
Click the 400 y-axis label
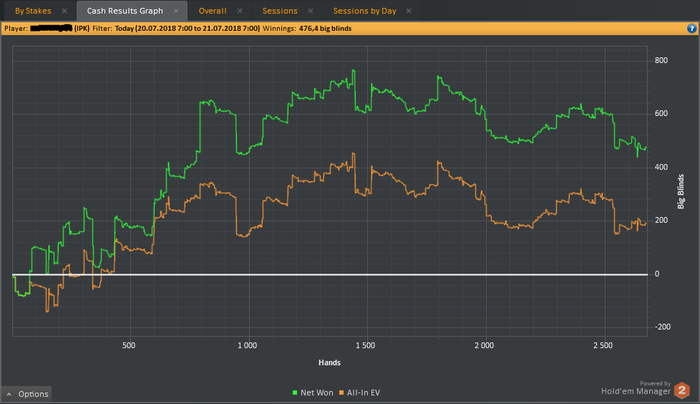click(661, 167)
